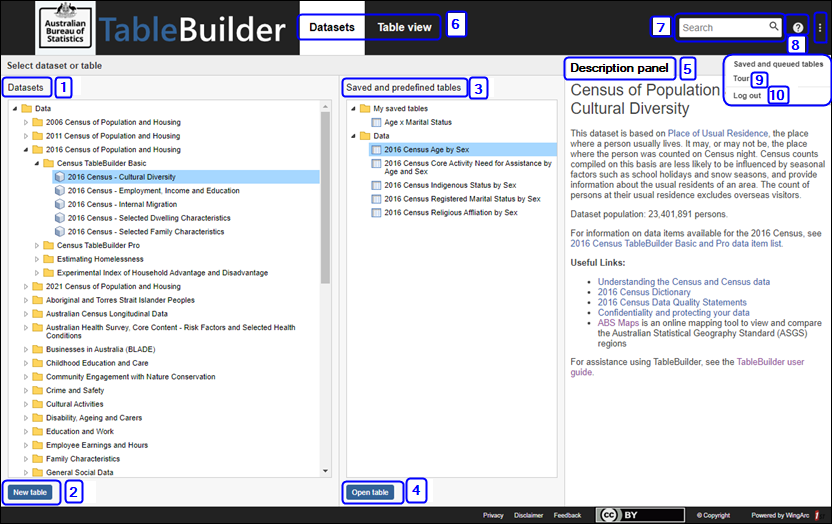Click table icon beside Registered Marital Status by Sex

(376, 199)
